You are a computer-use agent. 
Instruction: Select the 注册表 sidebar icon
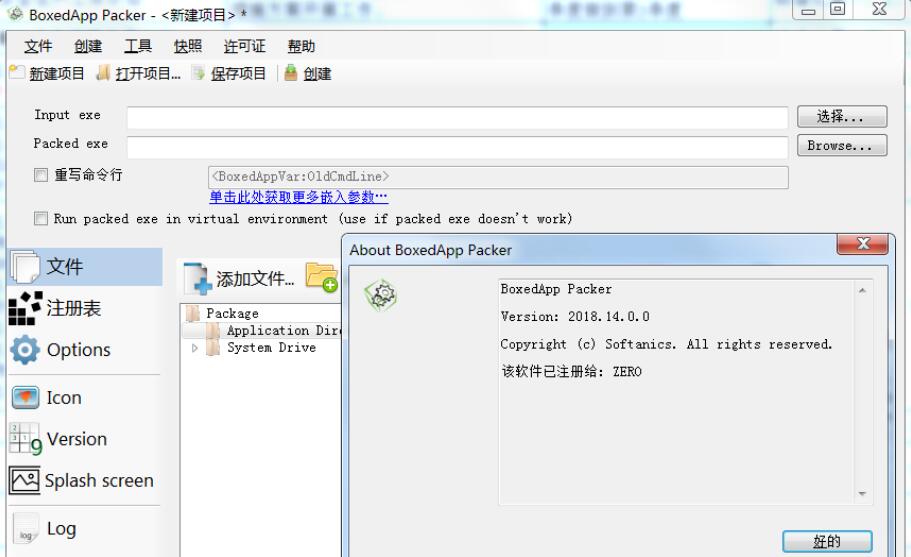26,308
